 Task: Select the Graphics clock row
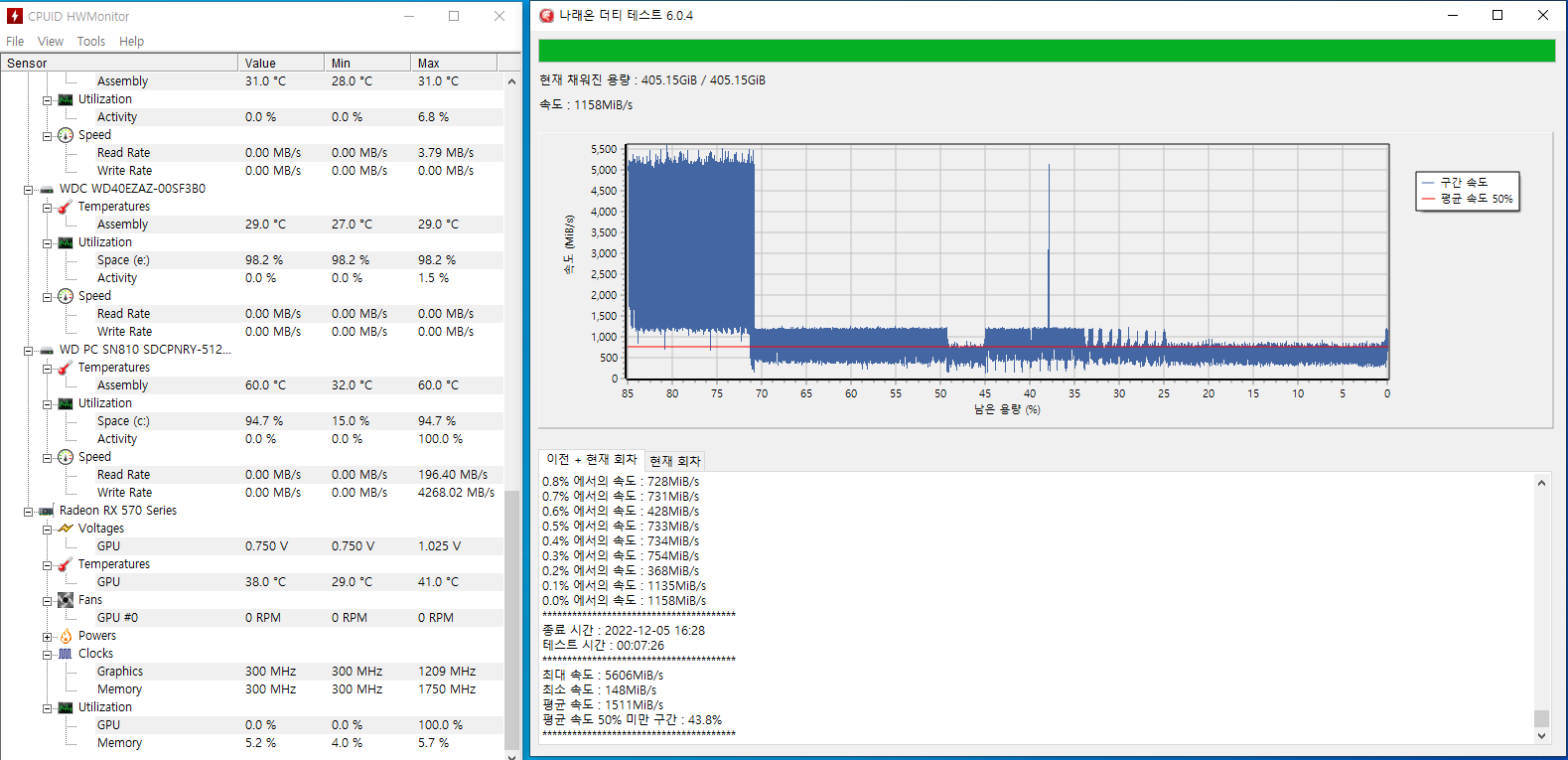click(252, 672)
